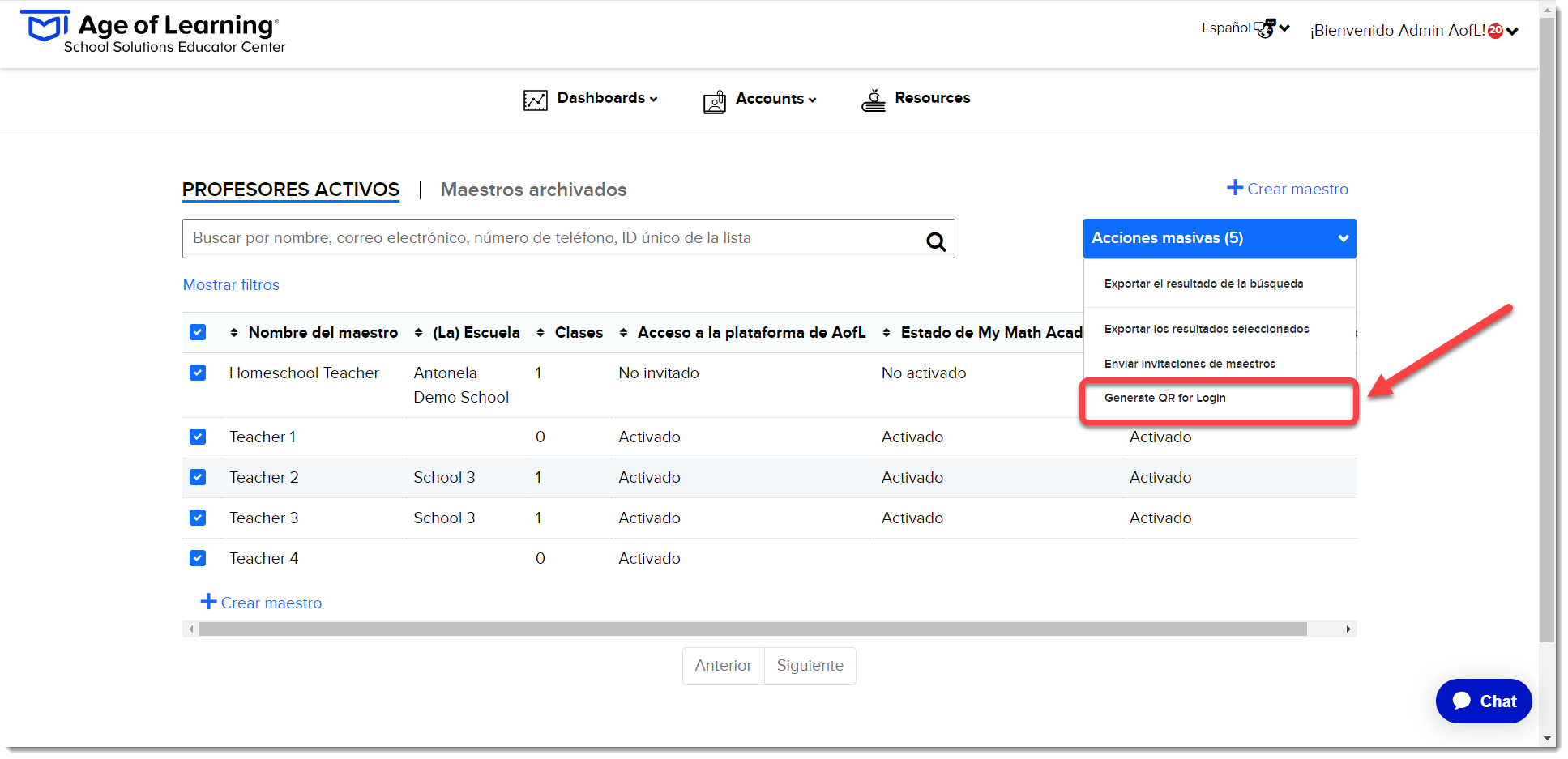The width and height of the screenshot is (1568, 759).
Task: Uncheck the Teacher 3 row checkbox
Action: pos(198,518)
